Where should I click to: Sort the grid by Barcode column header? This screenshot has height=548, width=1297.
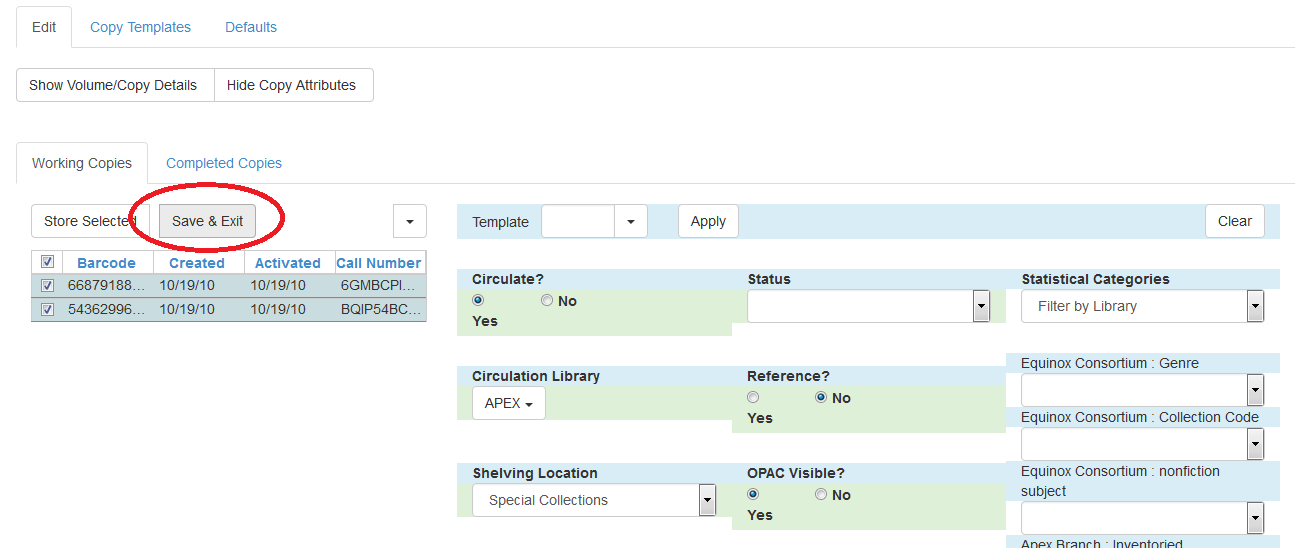[x=106, y=263]
